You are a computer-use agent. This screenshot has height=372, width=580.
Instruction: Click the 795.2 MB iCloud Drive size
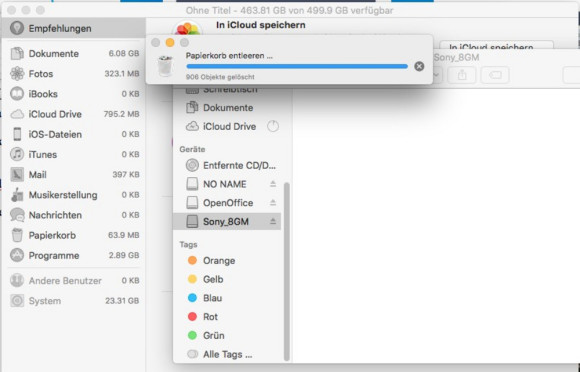[121, 114]
